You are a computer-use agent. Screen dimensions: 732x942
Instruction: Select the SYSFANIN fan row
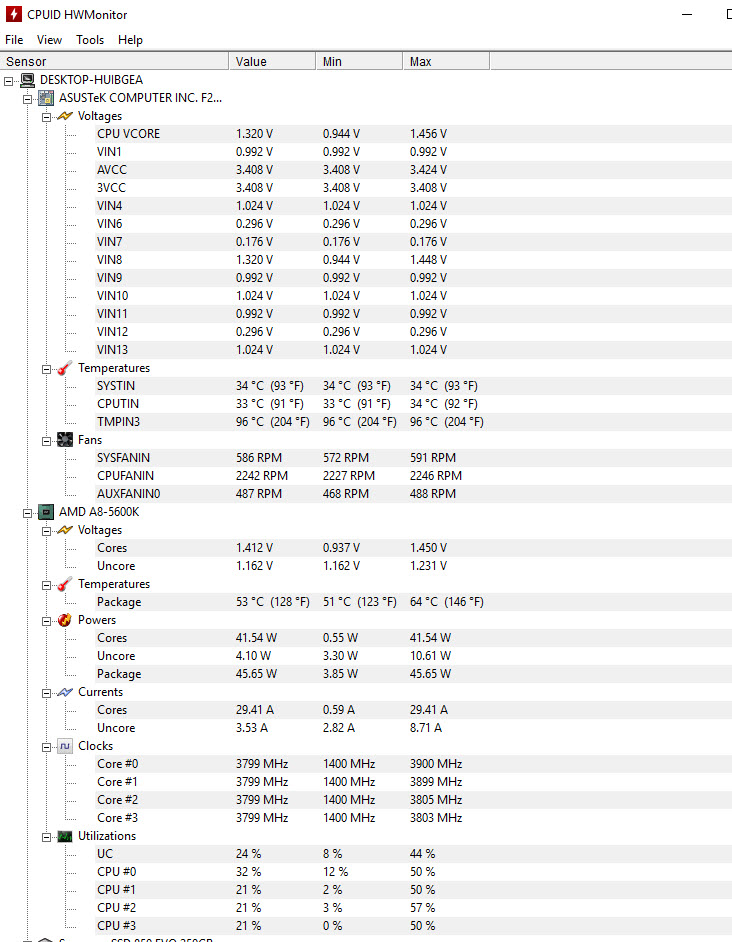pyautogui.click(x=413, y=458)
